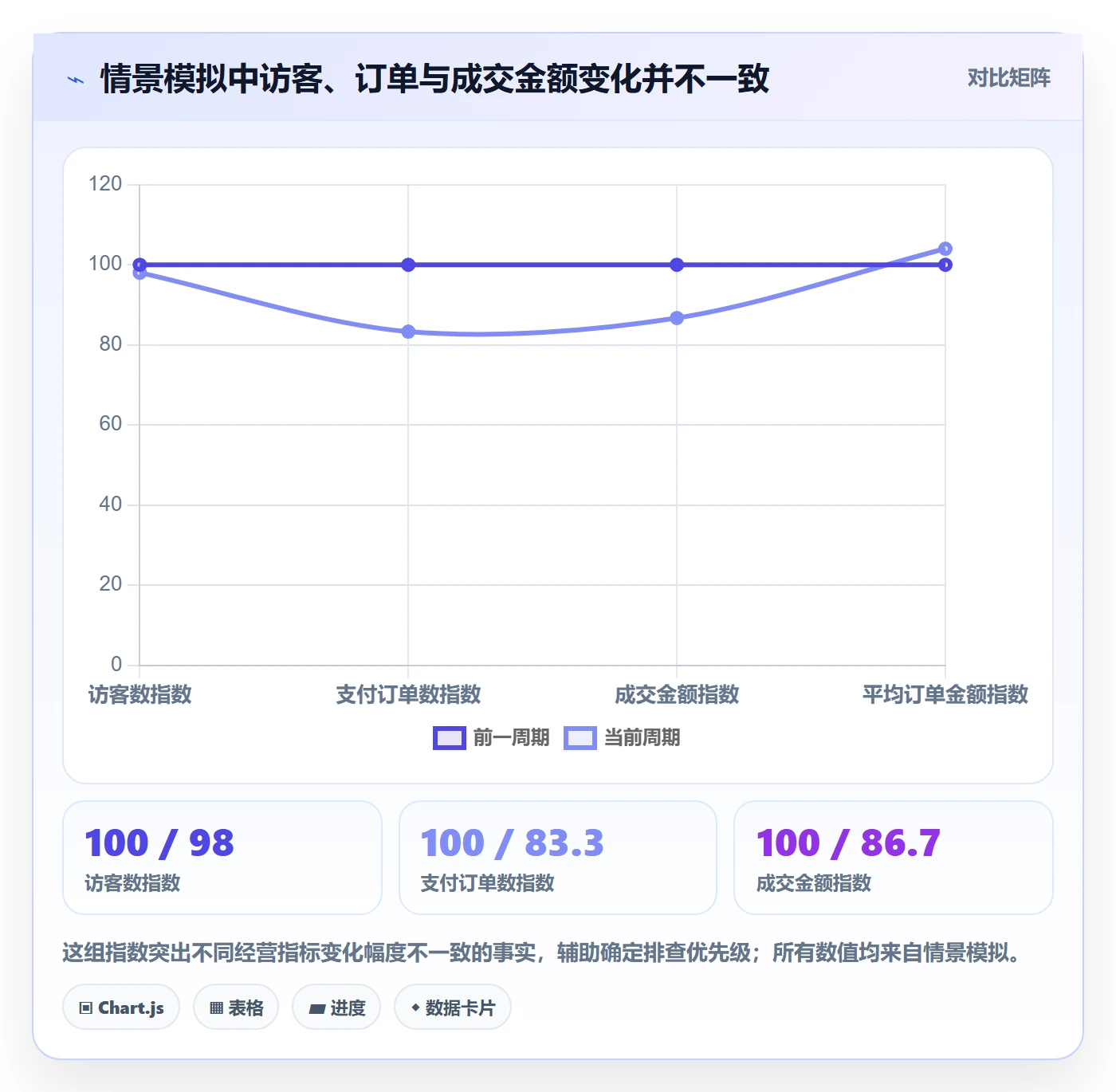Click the square icon in the Chart.js chip
Image resolution: width=1116 pixels, height=1092 pixels.
click(86, 1008)
